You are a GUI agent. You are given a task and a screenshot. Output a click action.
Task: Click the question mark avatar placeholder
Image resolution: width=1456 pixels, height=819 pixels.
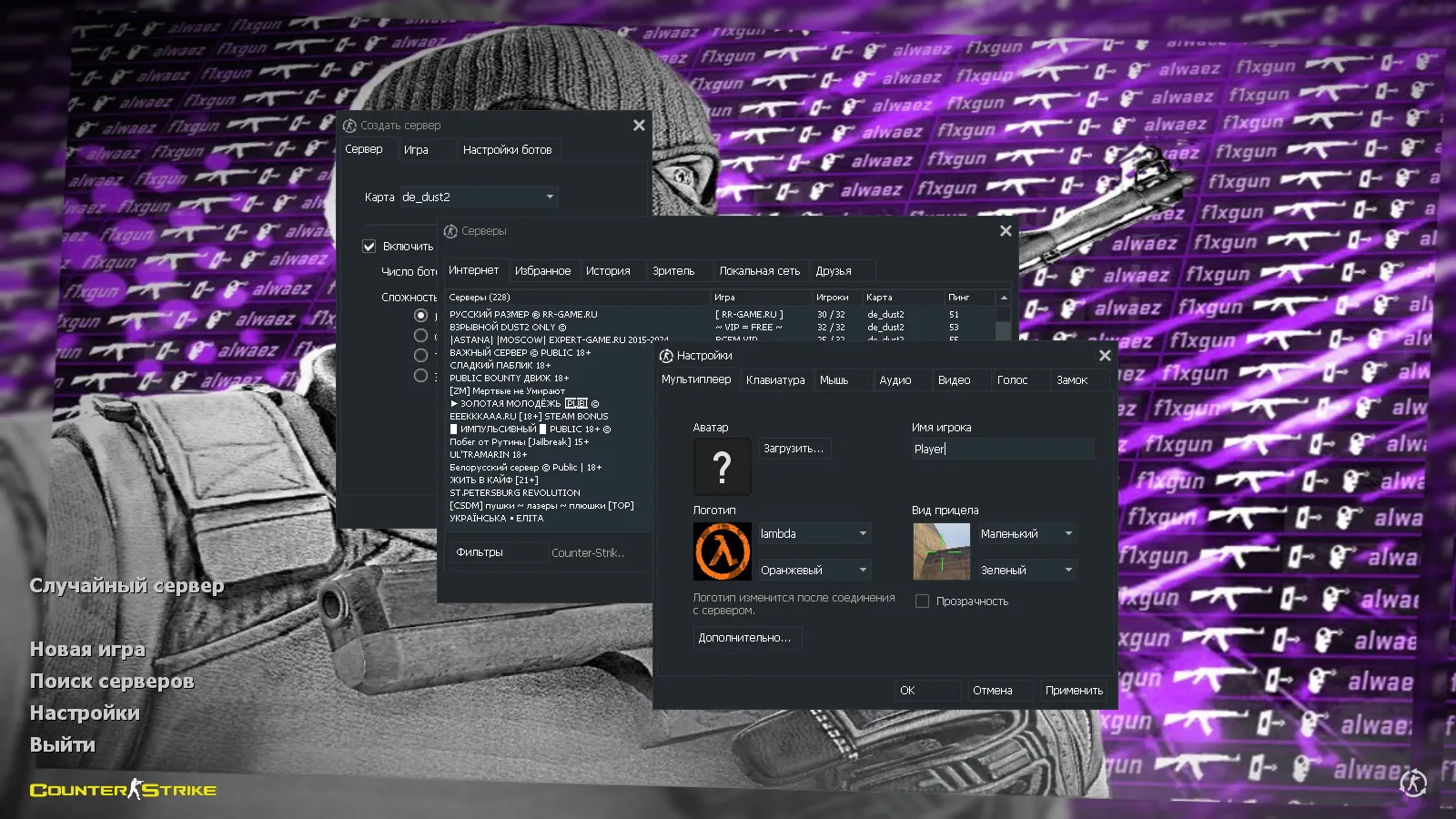coord(722,467)
